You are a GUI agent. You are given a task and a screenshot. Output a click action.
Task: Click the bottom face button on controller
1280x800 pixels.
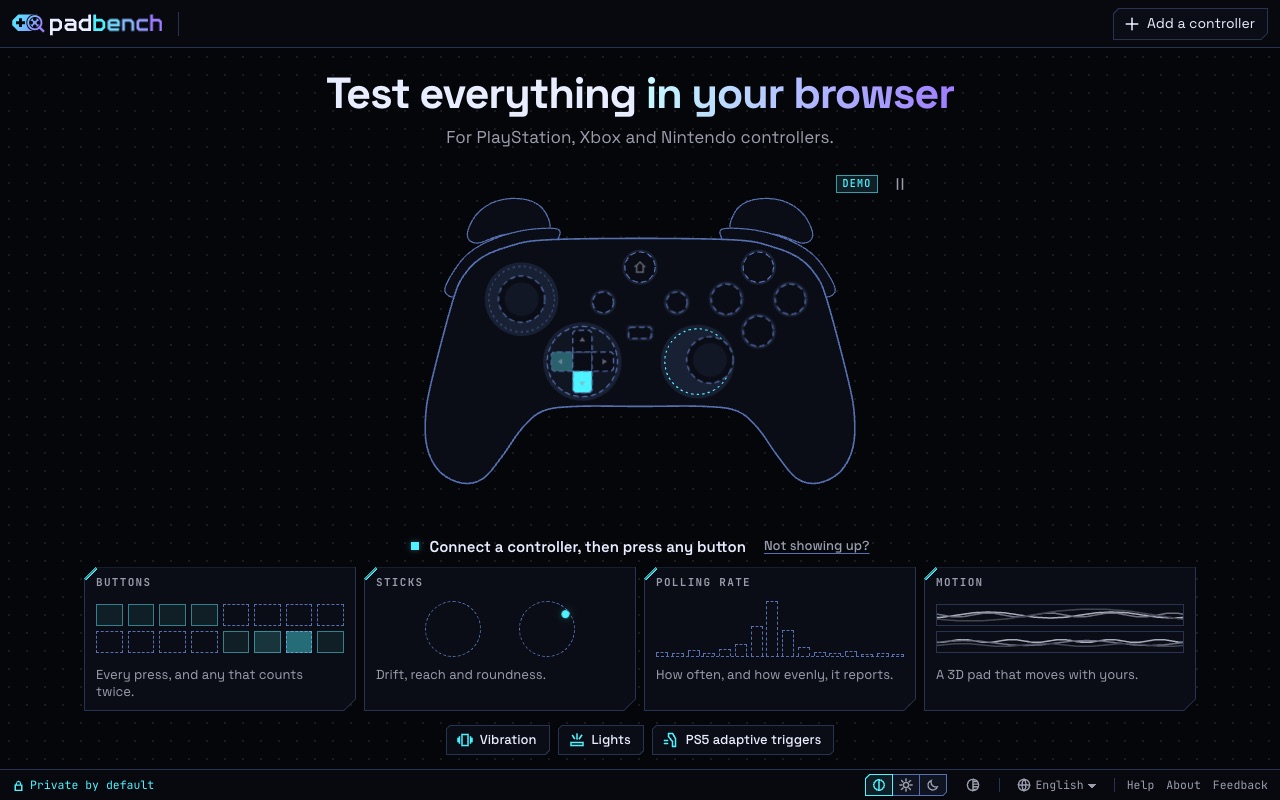pyautogui.click(x=758, y=331)
